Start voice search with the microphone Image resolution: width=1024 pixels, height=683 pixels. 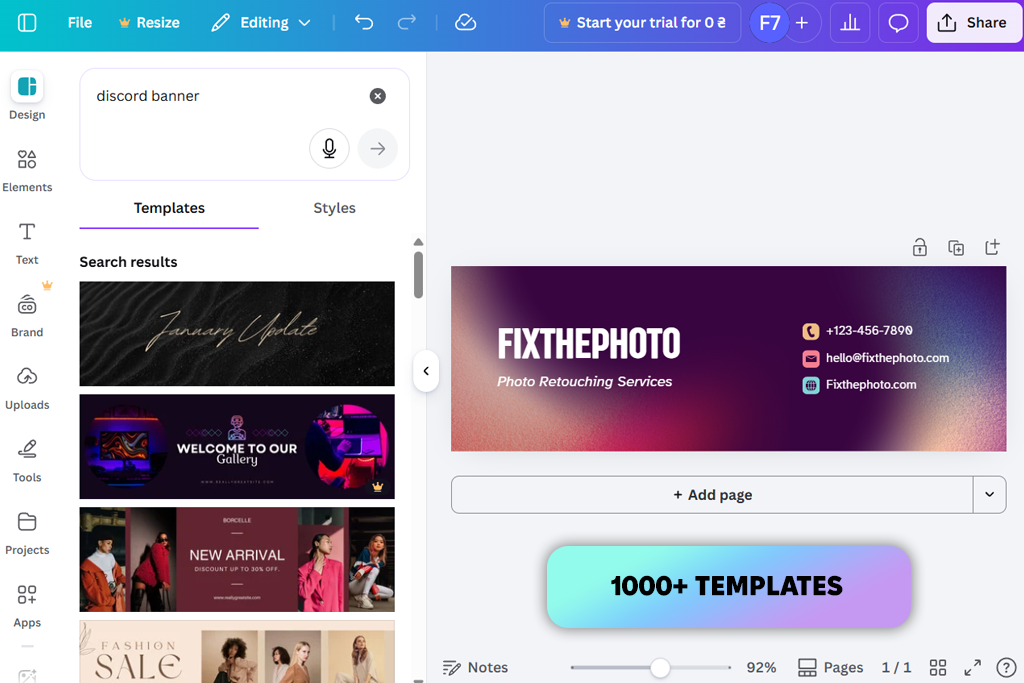(329, 148)
